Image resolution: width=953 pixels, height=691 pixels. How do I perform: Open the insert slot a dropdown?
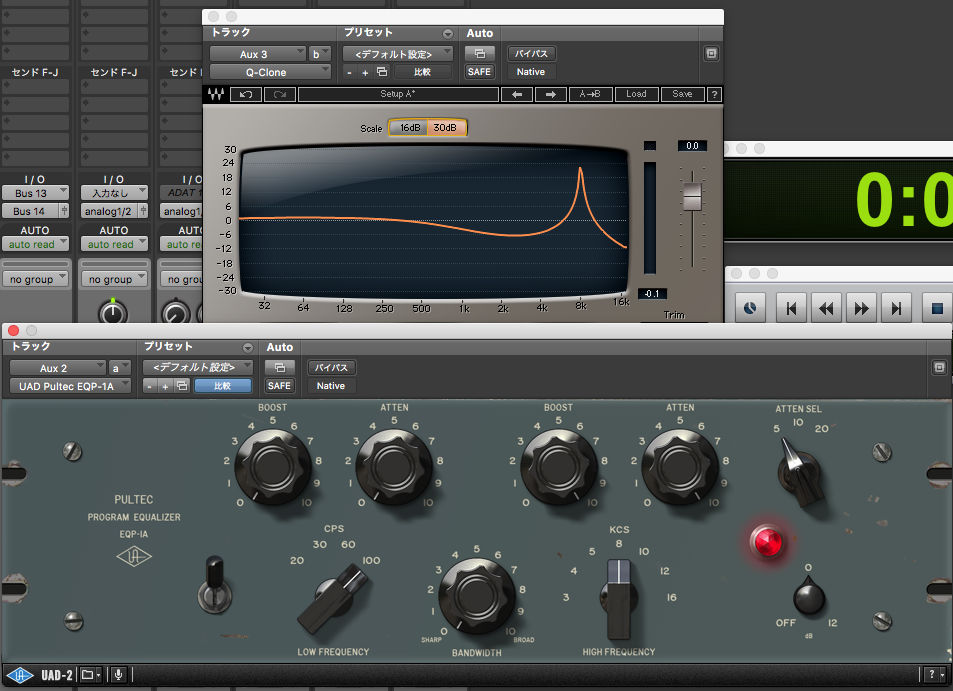[120, 368]
